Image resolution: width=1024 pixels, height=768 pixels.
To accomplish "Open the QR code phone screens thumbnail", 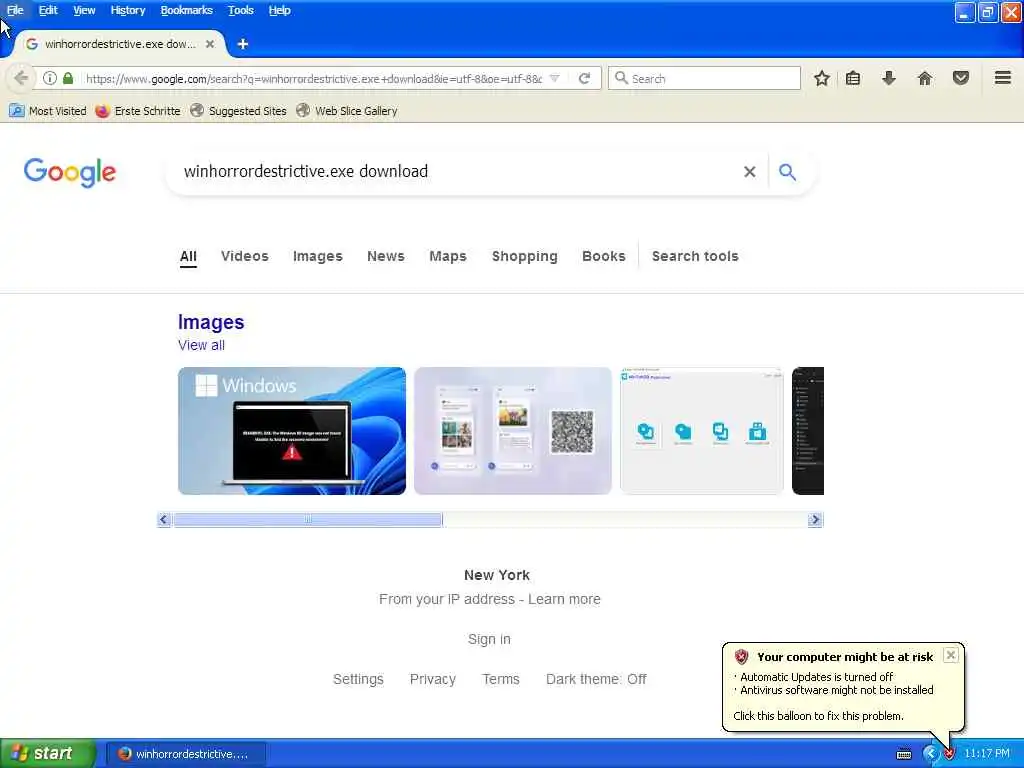I will click(513, 430).
